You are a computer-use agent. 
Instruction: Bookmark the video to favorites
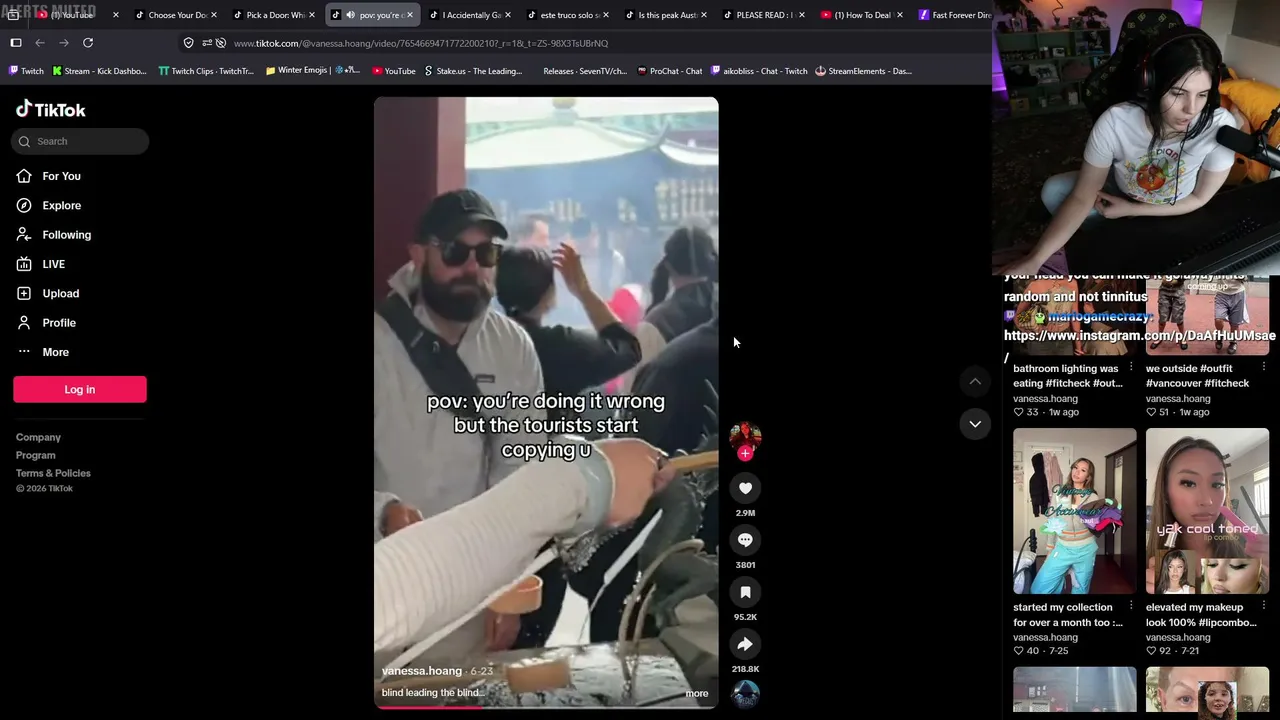(745, 592)
